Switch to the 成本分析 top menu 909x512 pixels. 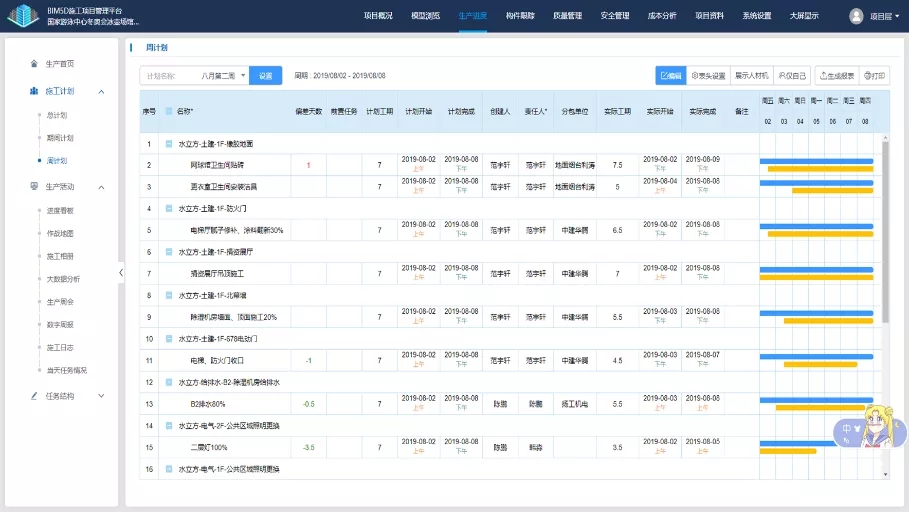pos(662,16)
